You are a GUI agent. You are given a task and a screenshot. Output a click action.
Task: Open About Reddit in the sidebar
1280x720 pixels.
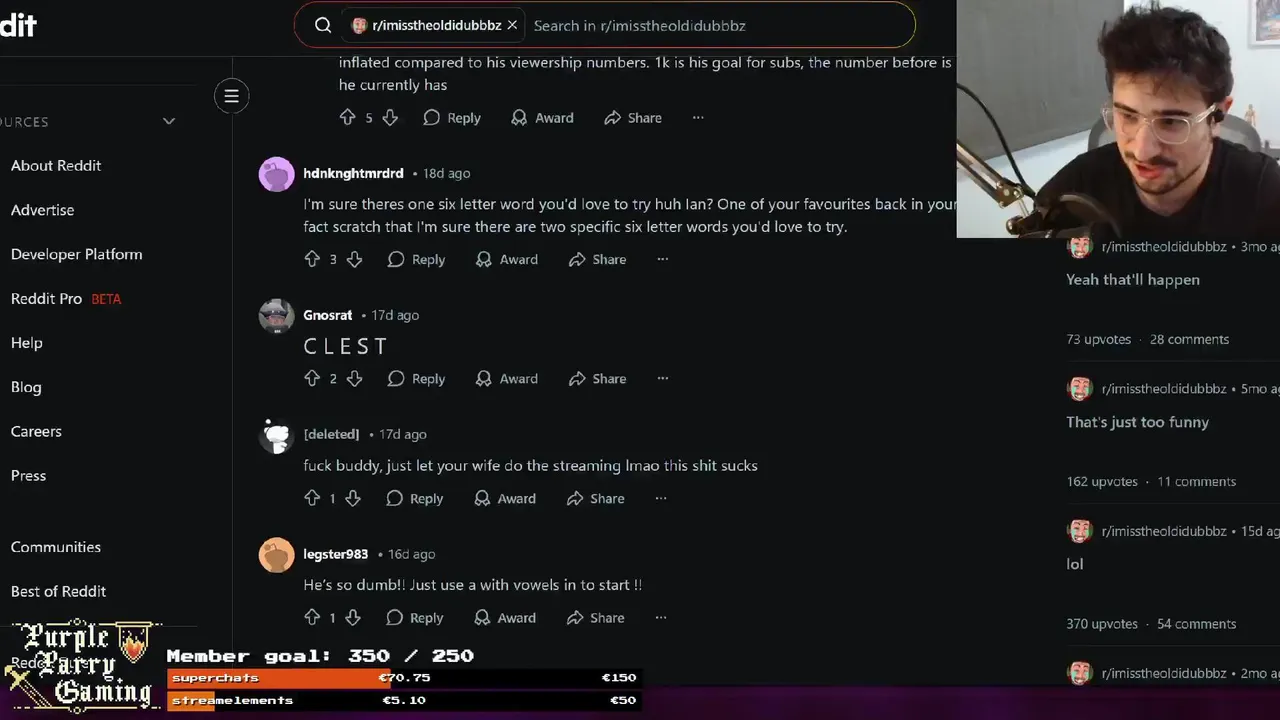tap(56, 165)
